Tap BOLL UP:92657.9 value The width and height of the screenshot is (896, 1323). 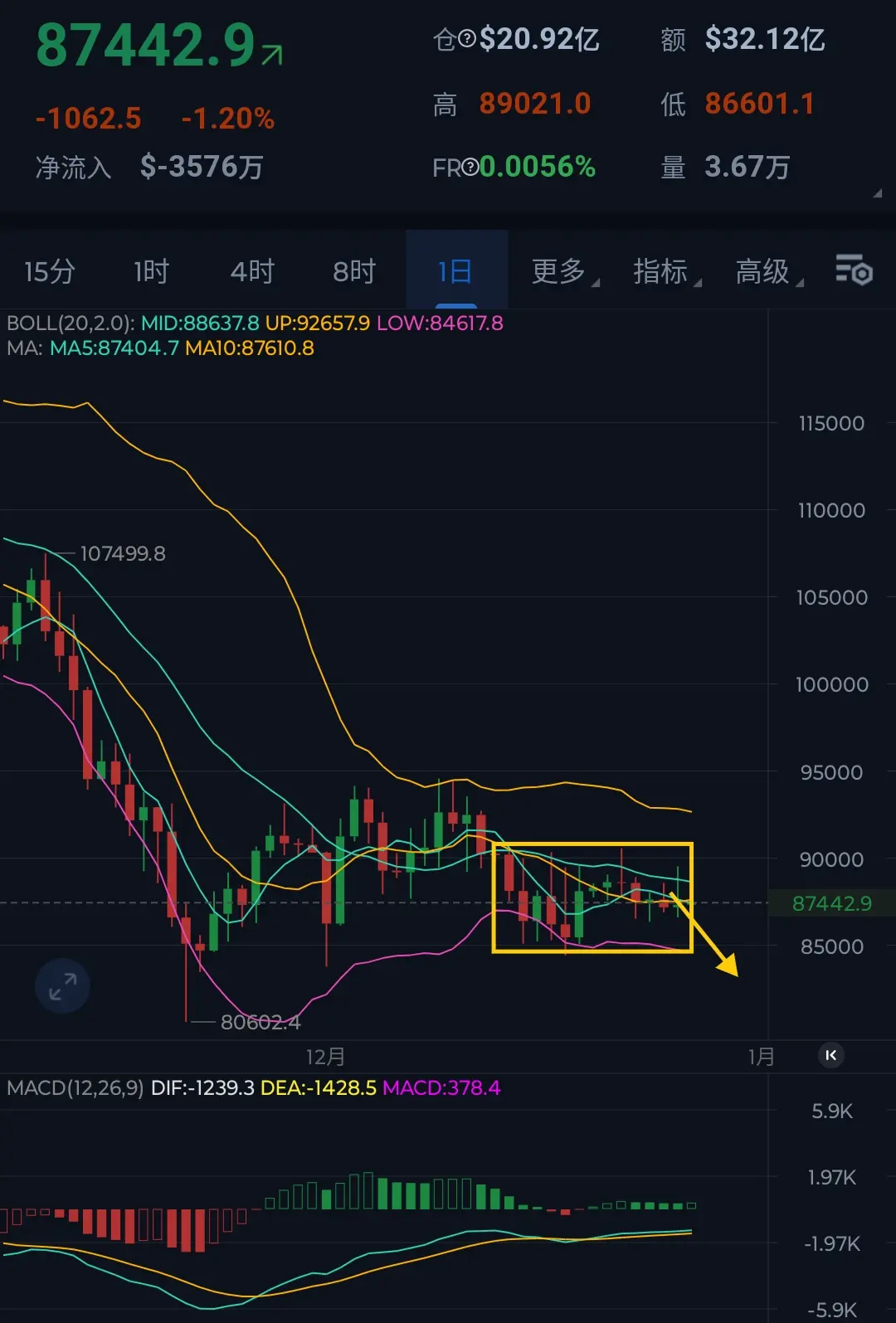pos(318,323)
